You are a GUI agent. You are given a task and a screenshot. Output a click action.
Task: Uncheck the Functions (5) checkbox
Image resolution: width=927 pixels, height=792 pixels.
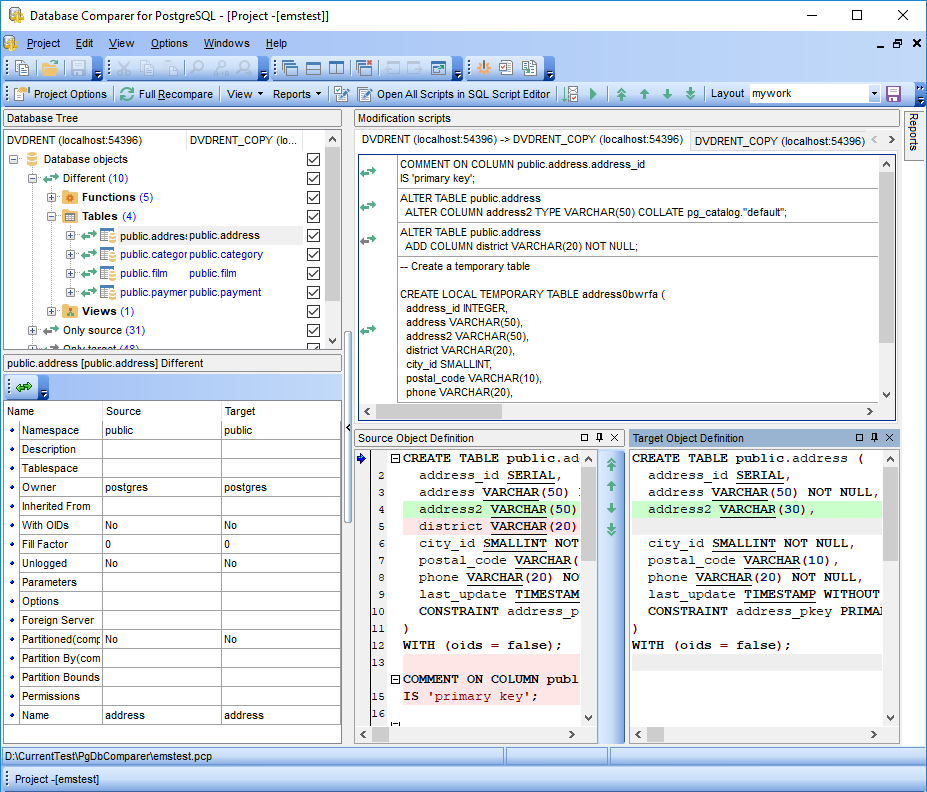tap(313, 197)
